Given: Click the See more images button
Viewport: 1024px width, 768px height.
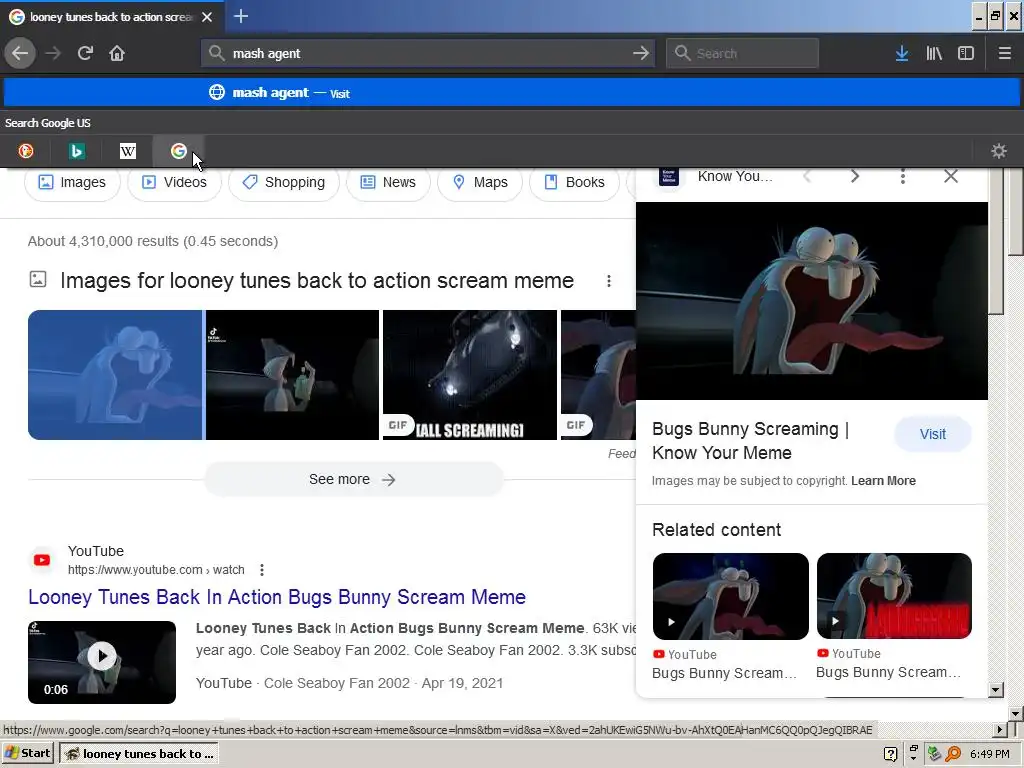Looking at the screenshot, I should (x=353, y=479).
